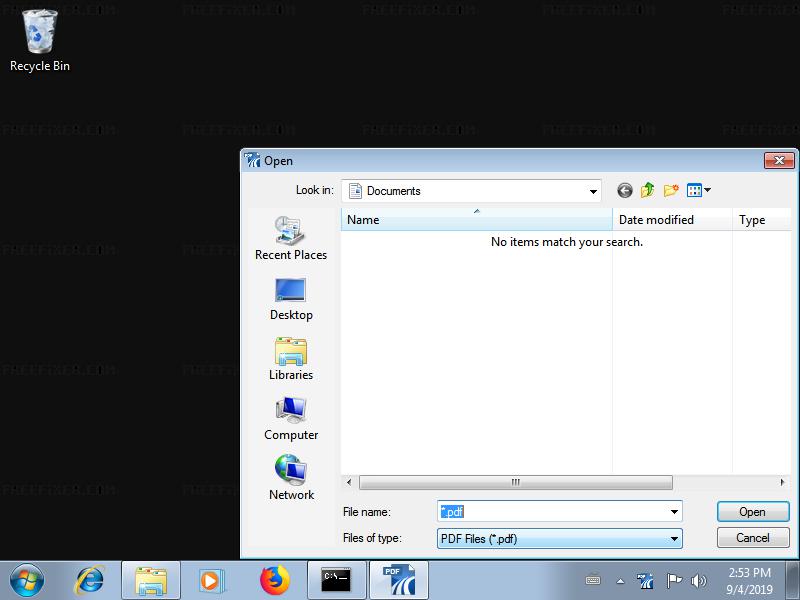Click the PDF app tray icon
This screenshot has height=600, width=800.
645,581
